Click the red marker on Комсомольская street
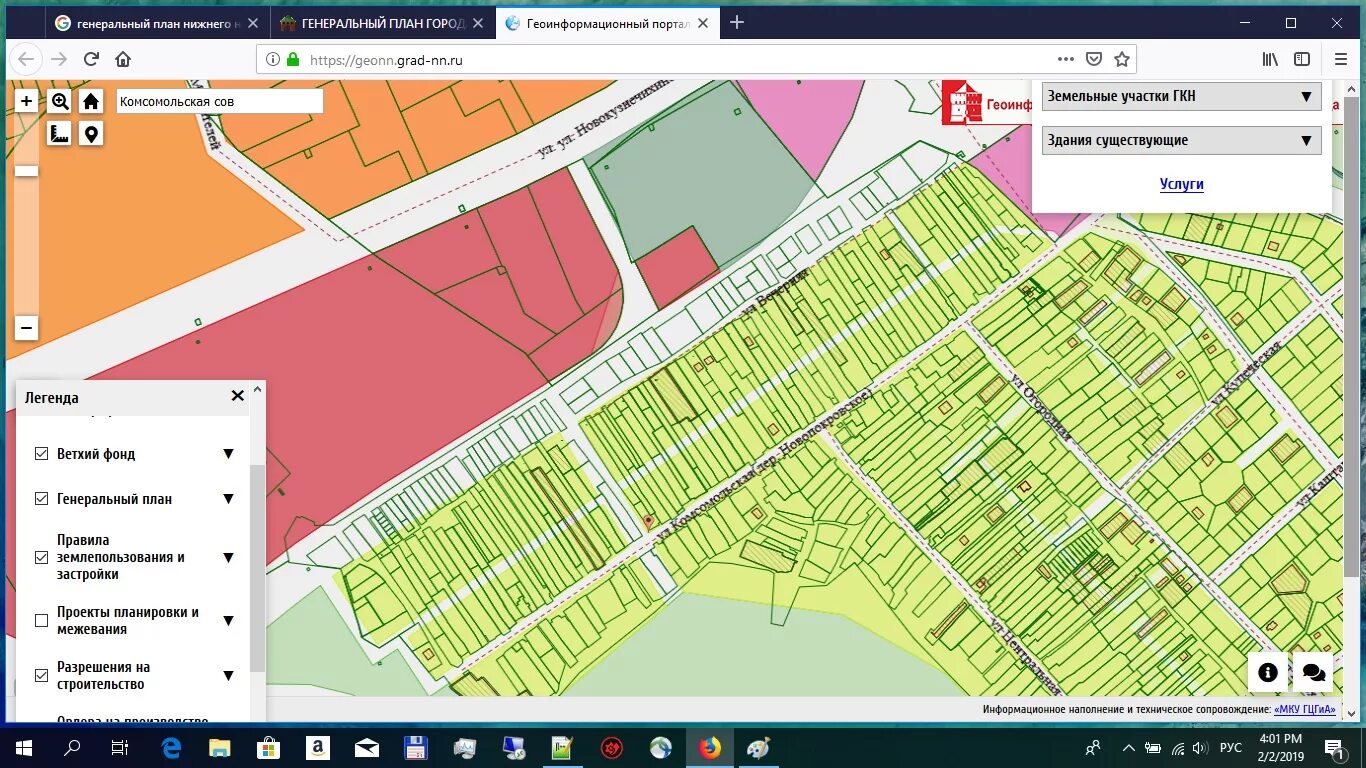Viewport: 1366px width, 768px height. (x=648, y=521)
